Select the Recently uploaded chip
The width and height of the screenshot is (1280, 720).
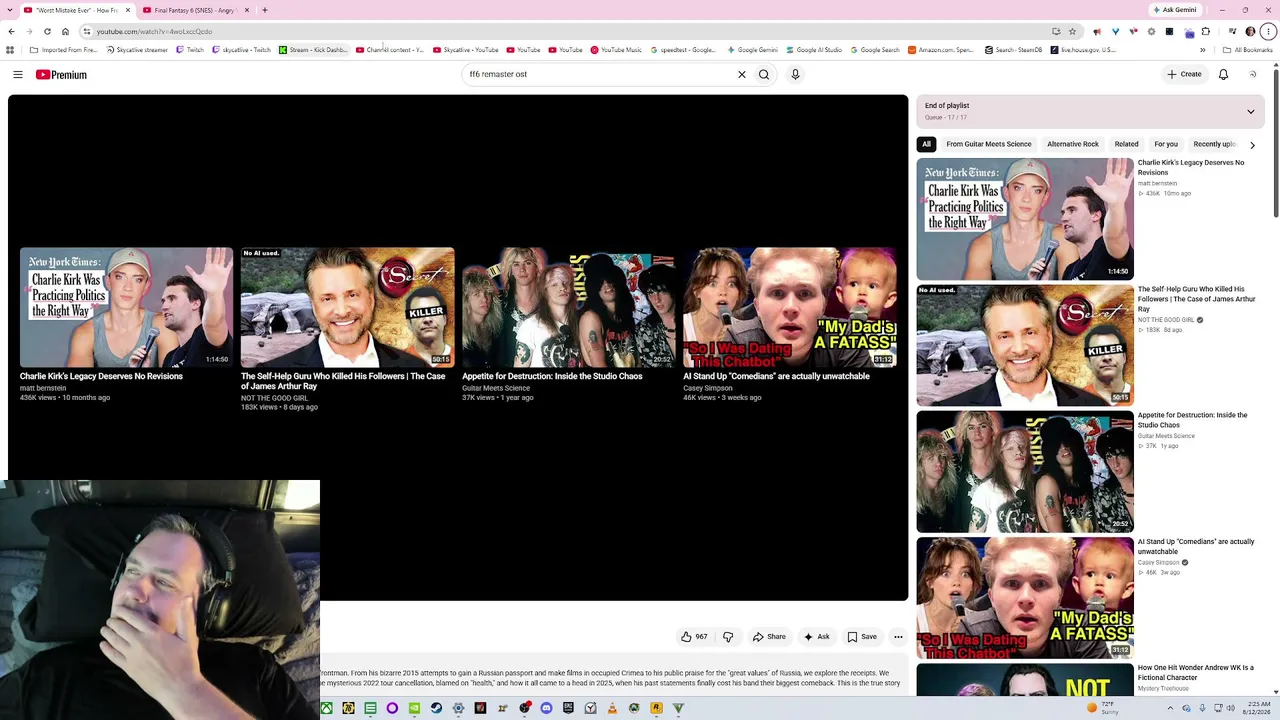[1215, 144]
